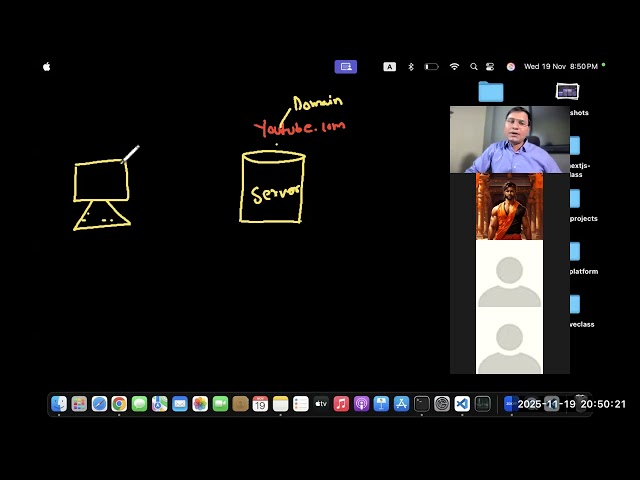Select the unlabeled blue desktop folder

491,91
